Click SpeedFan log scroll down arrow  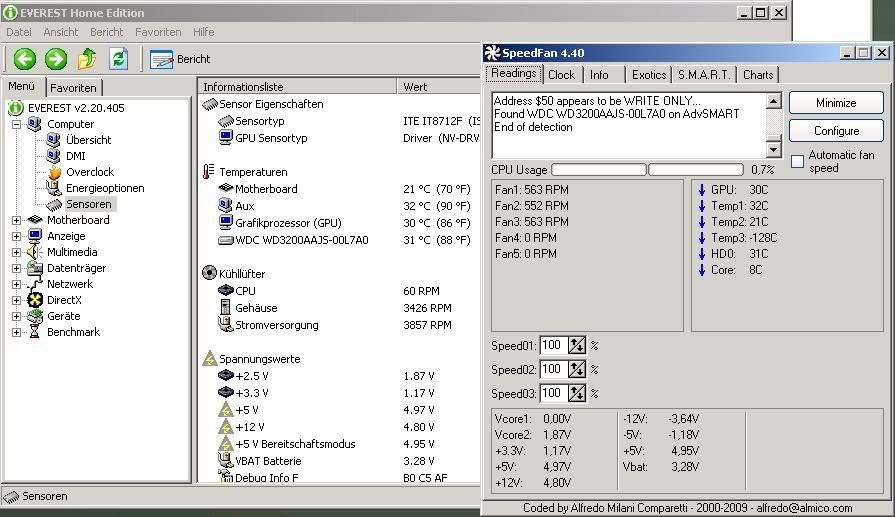point(773,150)
